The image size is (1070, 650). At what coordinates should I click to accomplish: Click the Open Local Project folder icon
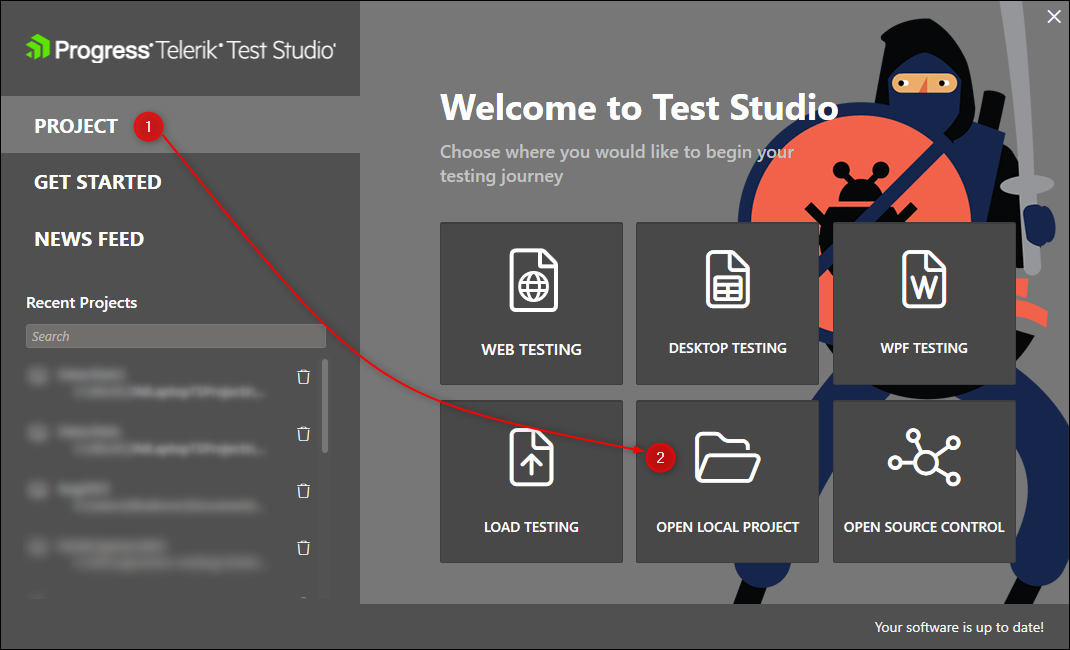pyautogui.click(x=727, y=458)
